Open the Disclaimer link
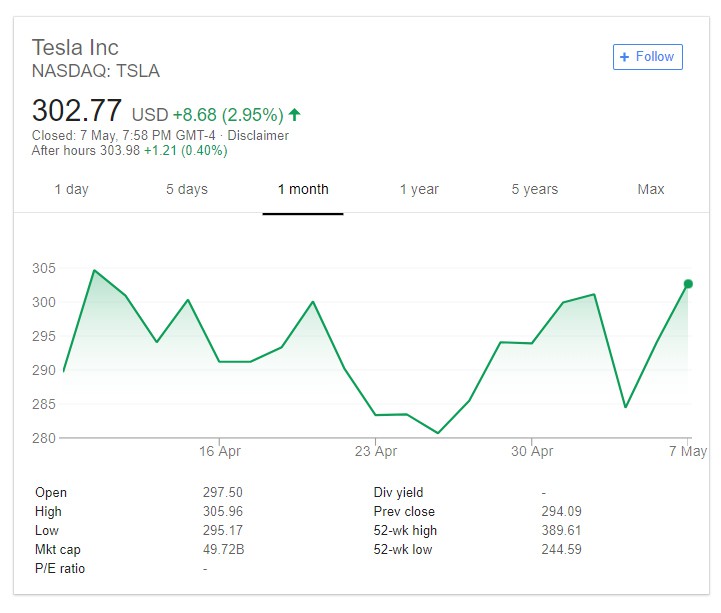 pyautogui.click(x=259, y=135)
